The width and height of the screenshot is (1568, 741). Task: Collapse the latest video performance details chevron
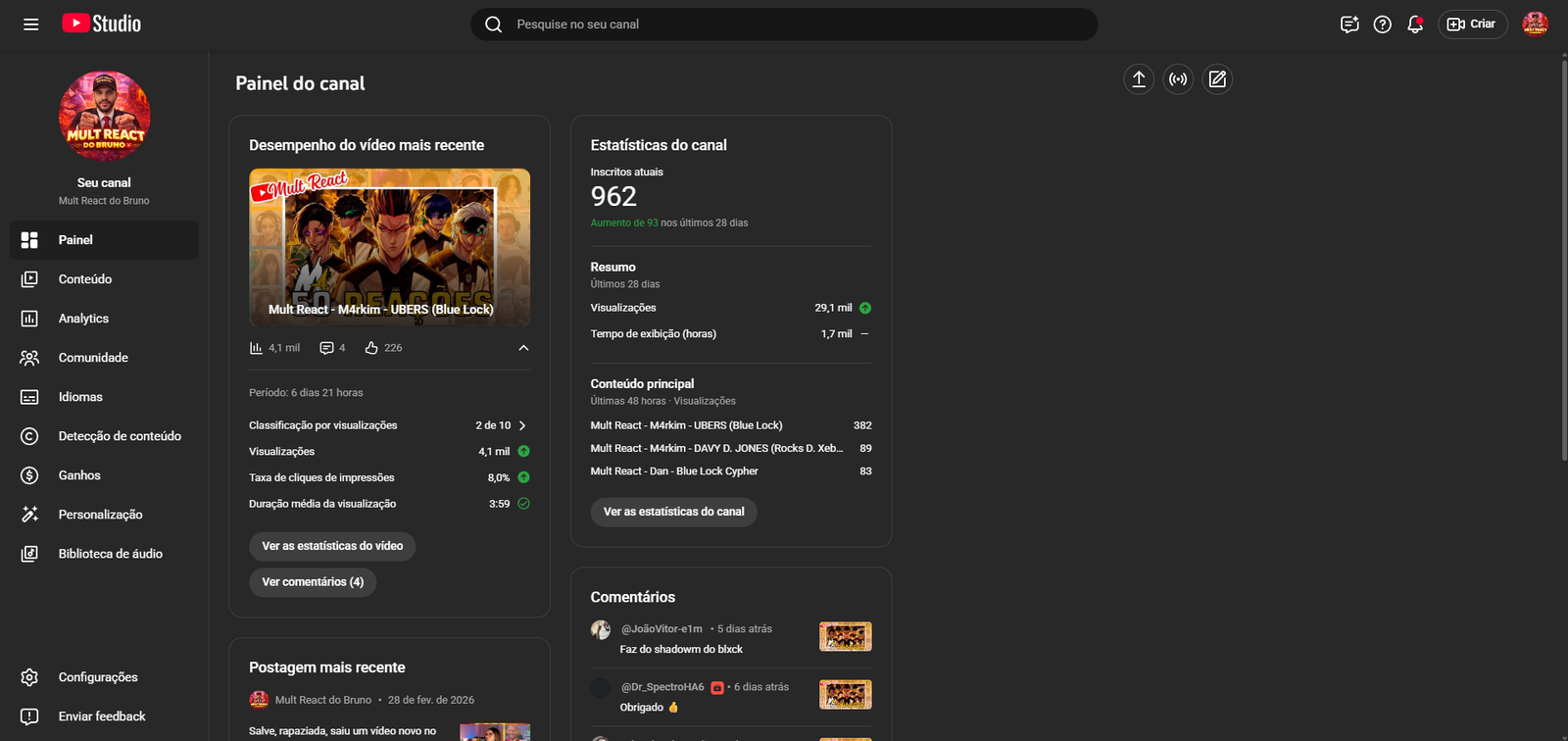523,348
